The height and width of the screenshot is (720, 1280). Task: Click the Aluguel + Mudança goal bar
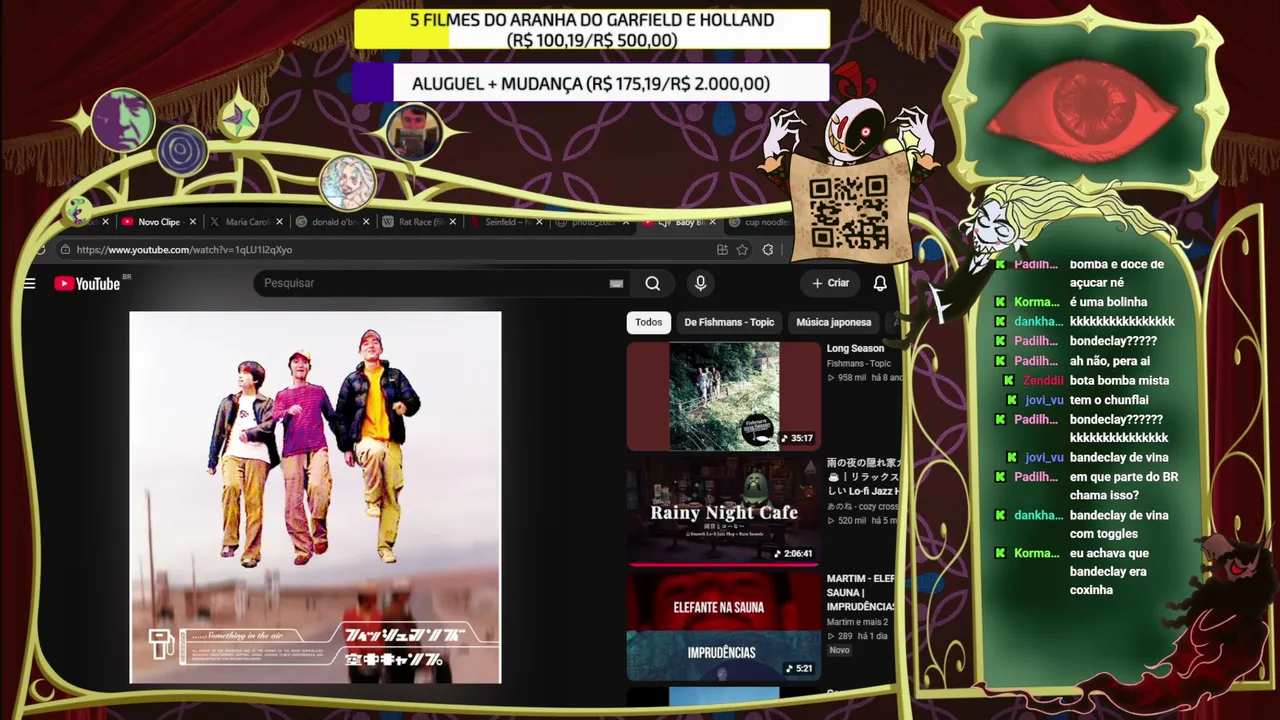(591, 83)
